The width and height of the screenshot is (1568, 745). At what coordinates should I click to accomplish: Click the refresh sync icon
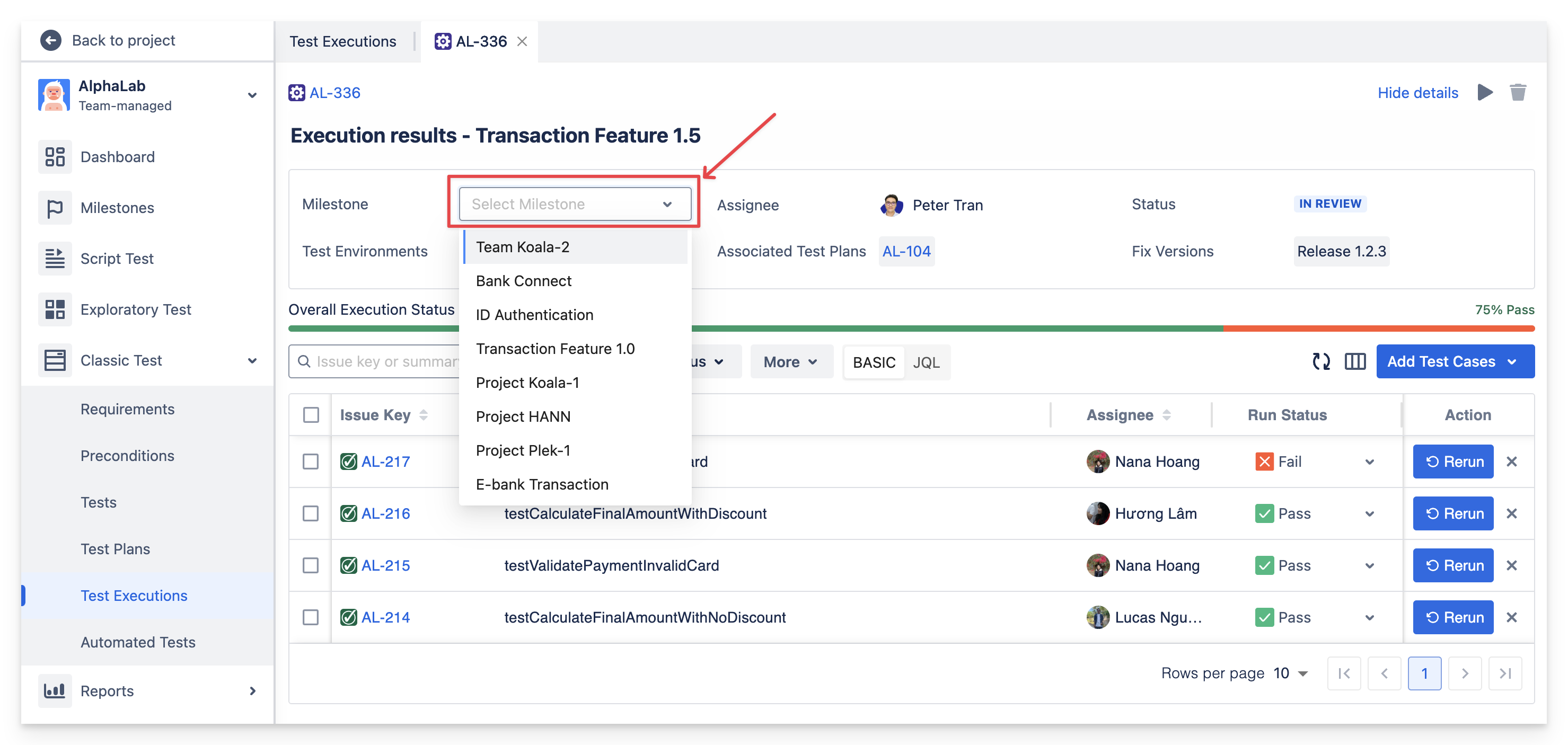1321,361
